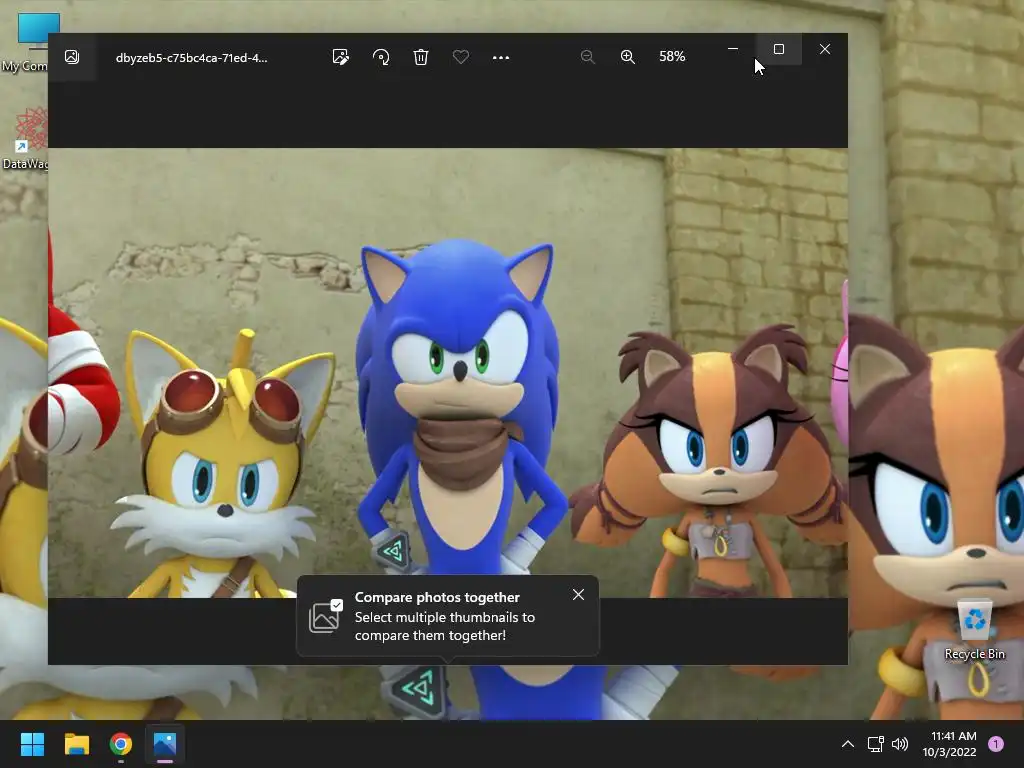Dismiss the Compare photos together tip
The height and width of the screenshot is (768, 1024).
click(x=578, y=594)
